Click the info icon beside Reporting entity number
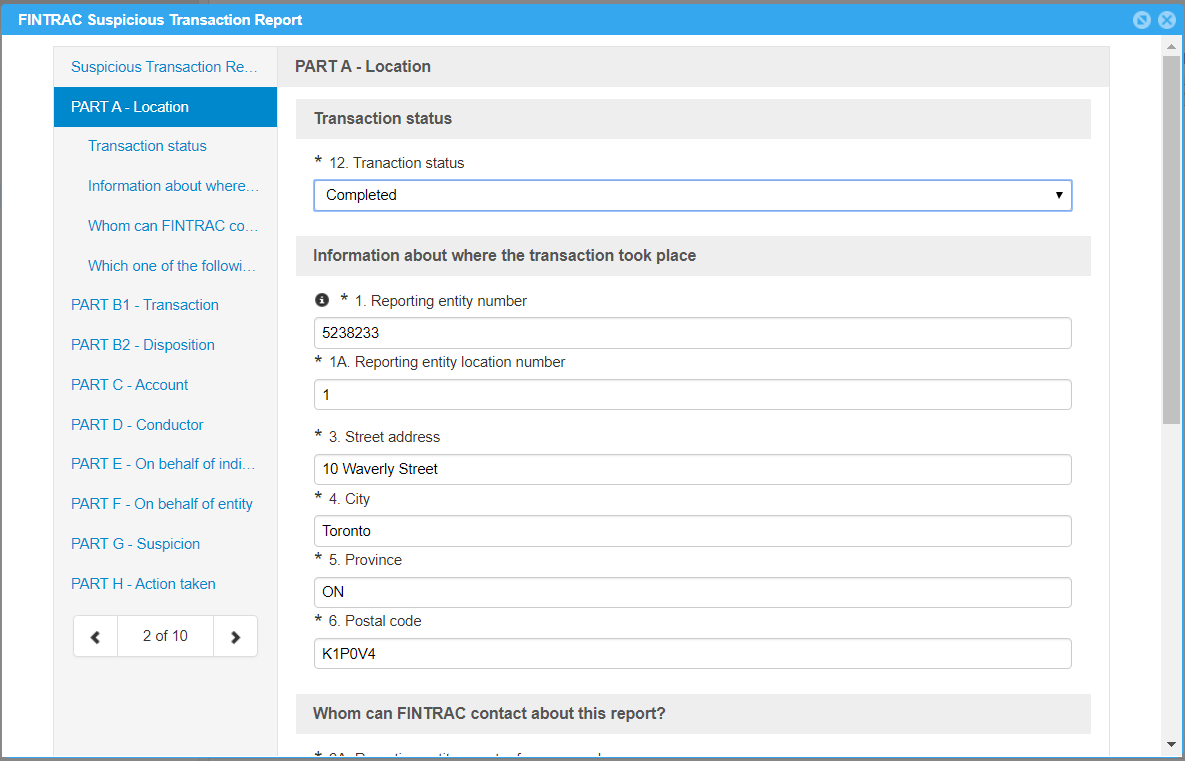The image size is (1185, 761). pos(322,300)
